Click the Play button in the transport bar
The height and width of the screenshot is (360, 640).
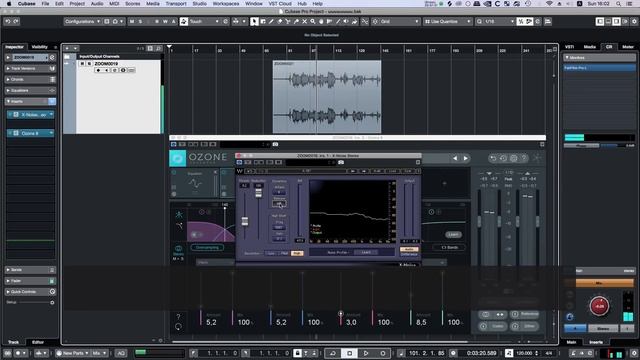366,353
